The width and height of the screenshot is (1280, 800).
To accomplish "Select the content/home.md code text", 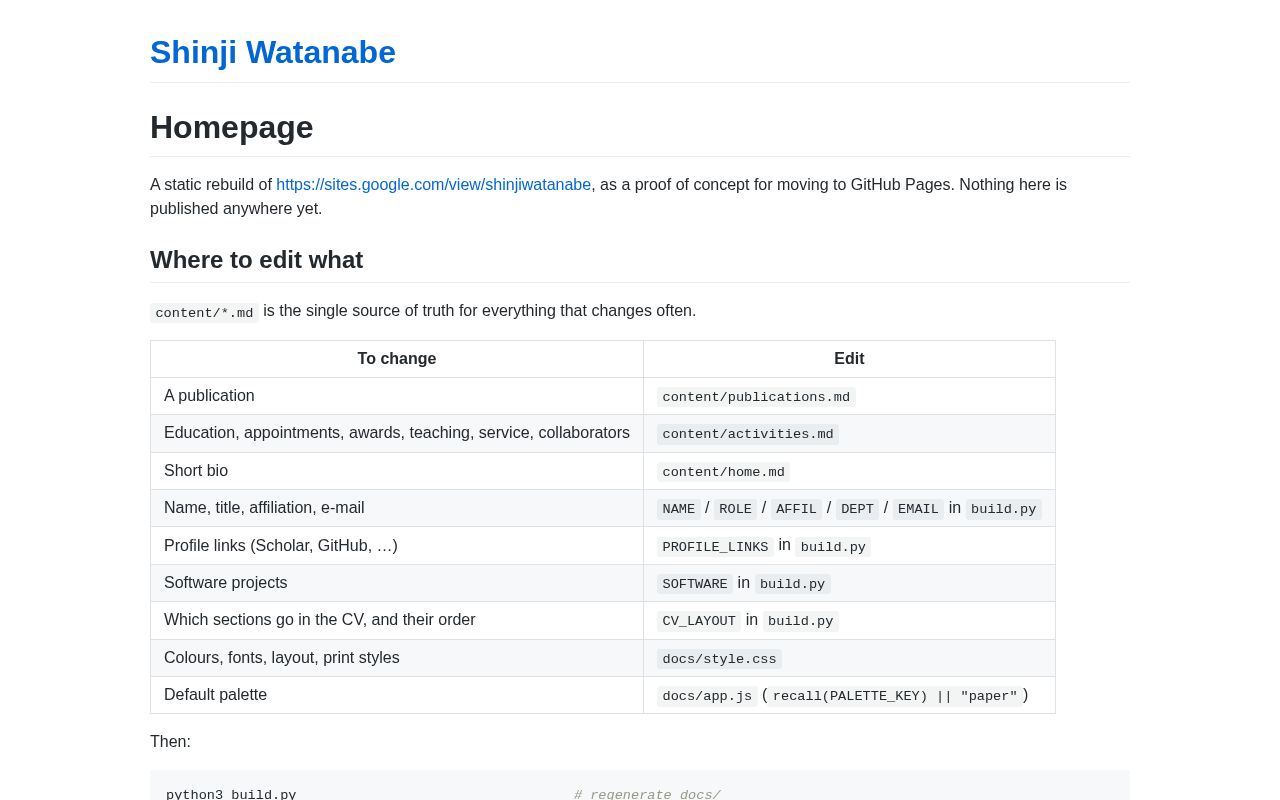I will [x=723, y=472].
